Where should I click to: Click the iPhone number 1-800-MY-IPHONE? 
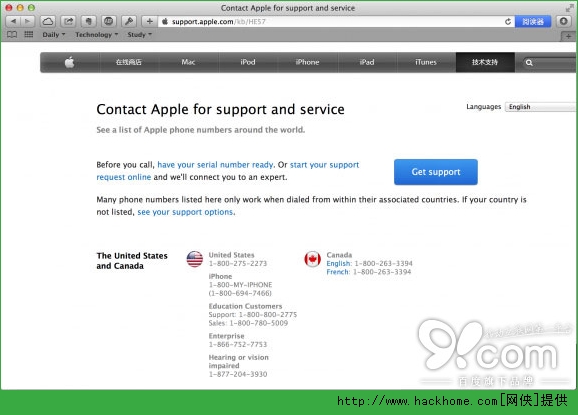coord(240,285)
